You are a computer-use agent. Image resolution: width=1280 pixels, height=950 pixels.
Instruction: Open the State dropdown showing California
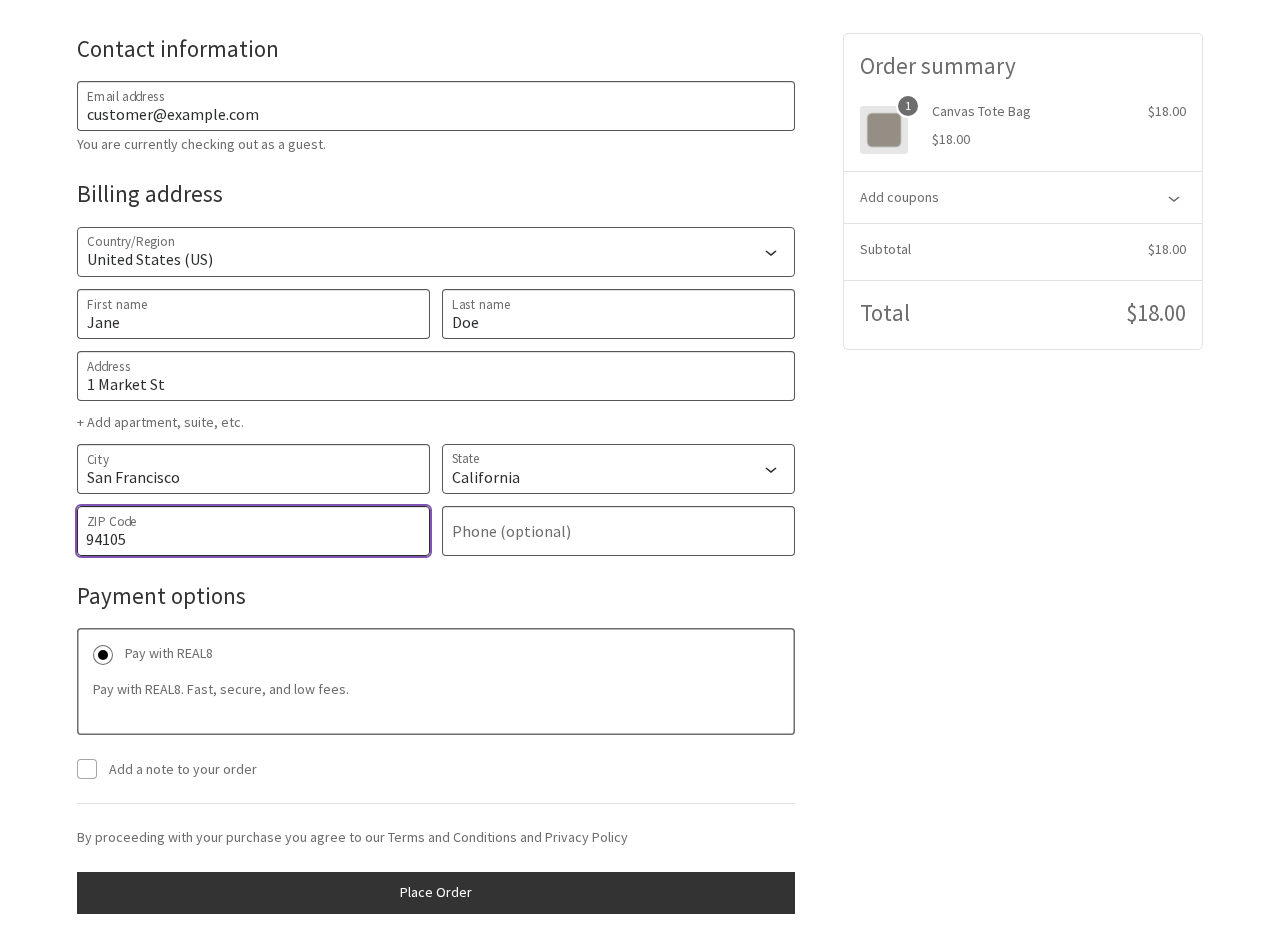tap(618, 469)
